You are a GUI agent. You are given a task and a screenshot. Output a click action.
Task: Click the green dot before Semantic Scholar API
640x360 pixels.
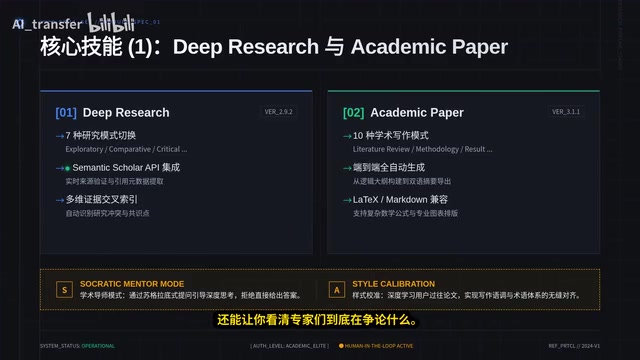tap(67, 168)
